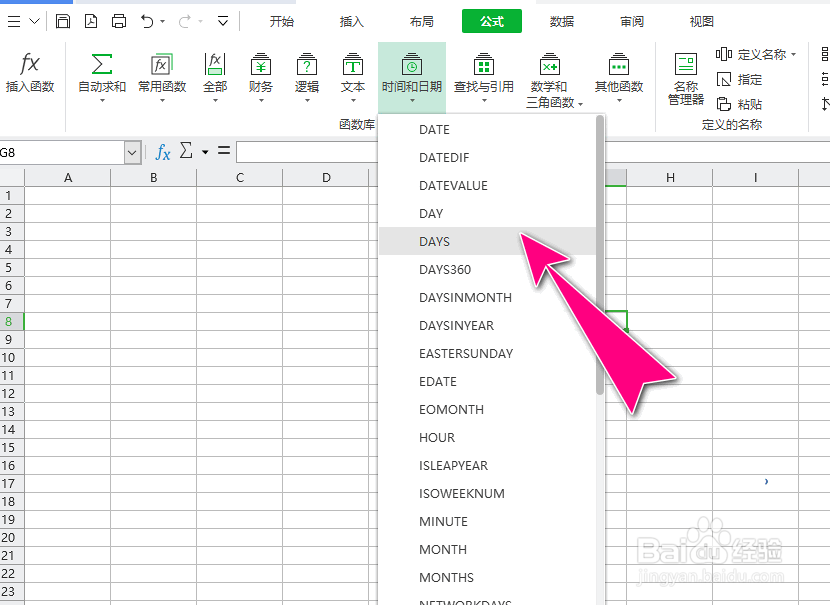830x605 pixels.
Task: Open the 查找与引用 functions
Action: coord(484,77)
